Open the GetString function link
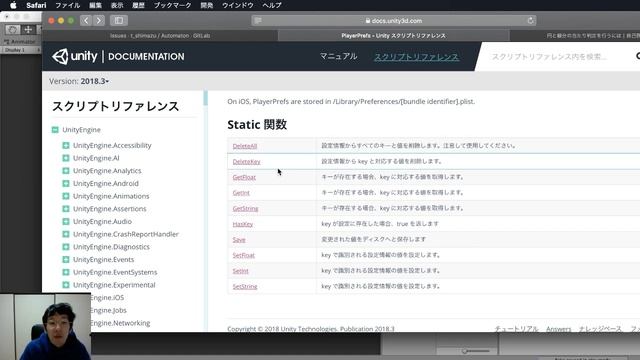This screenshot has width=640, height=360. point(245,208)
